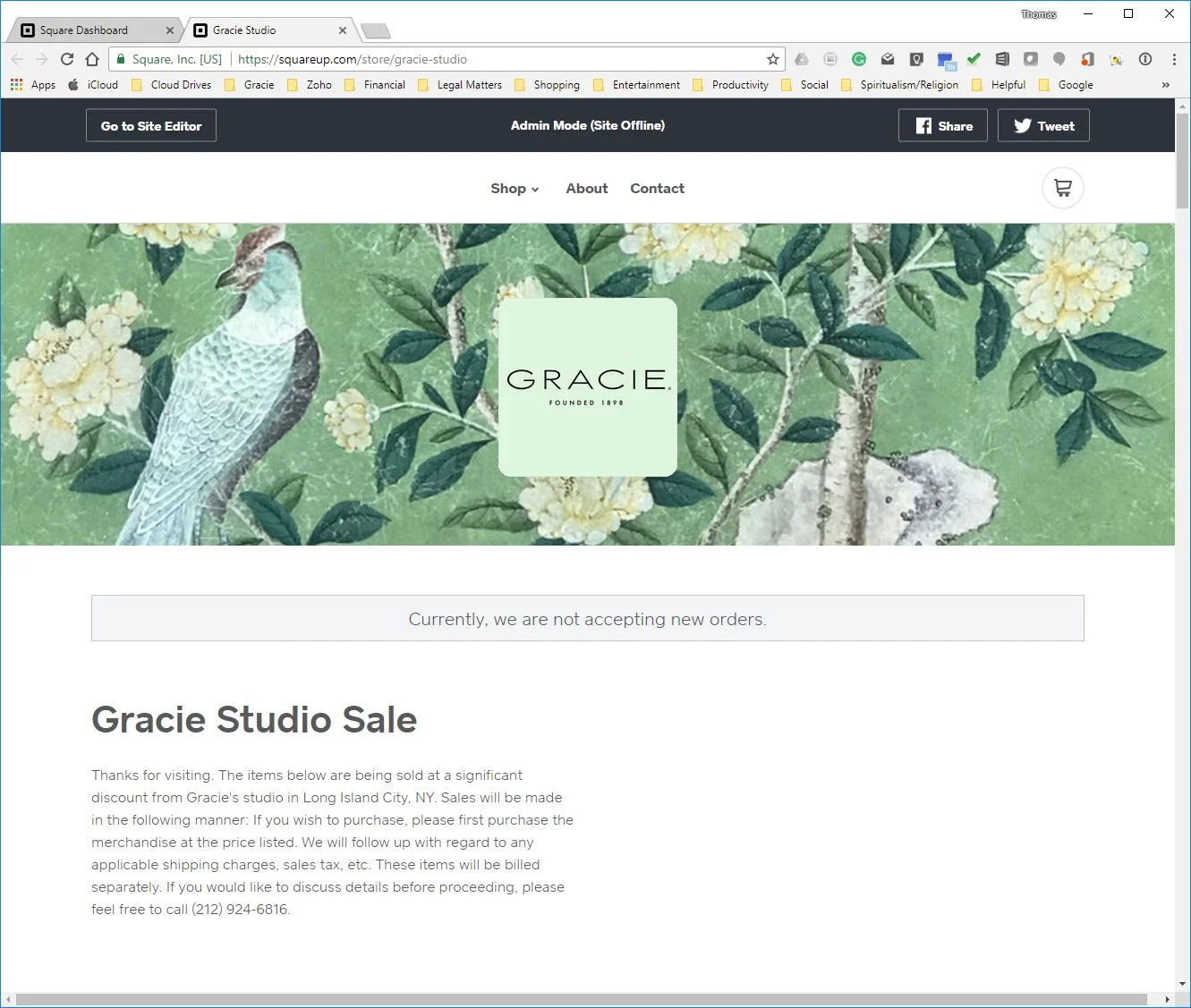1191x1008 pixels.
Task: Open the shopping cart icon
Action: click(x=1063, y=188)
